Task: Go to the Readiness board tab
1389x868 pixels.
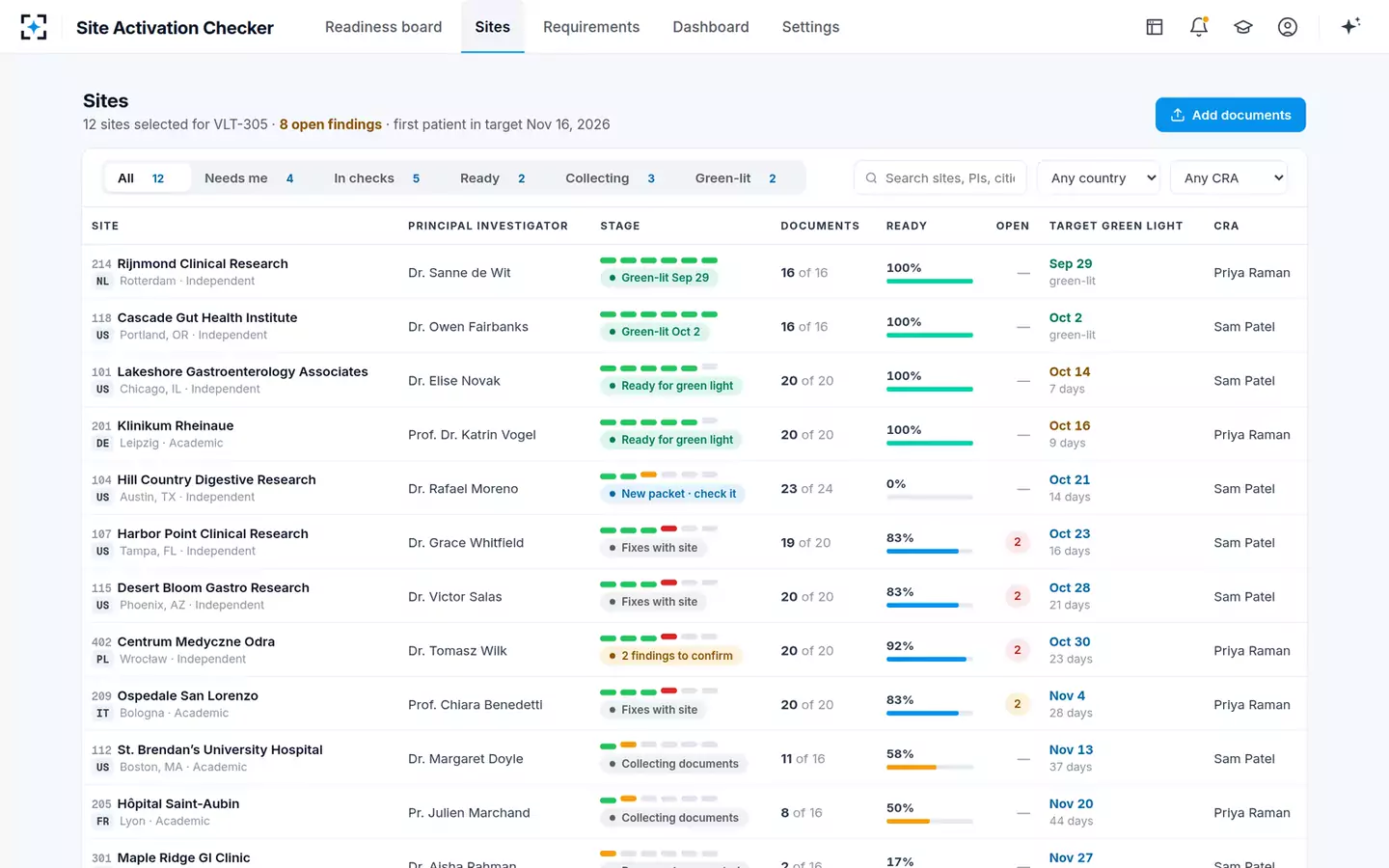Action: tap(384, 27)
